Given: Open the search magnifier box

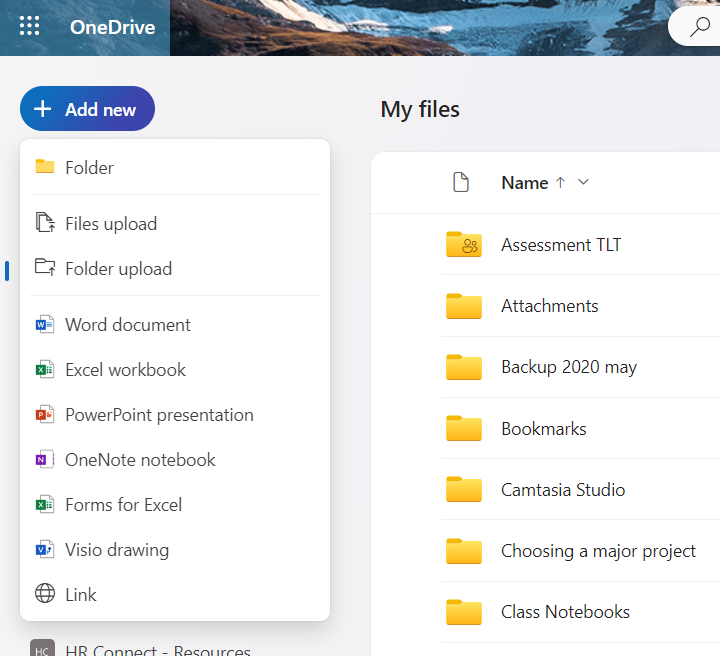Looking at the screenshot, I should (700, 27).
